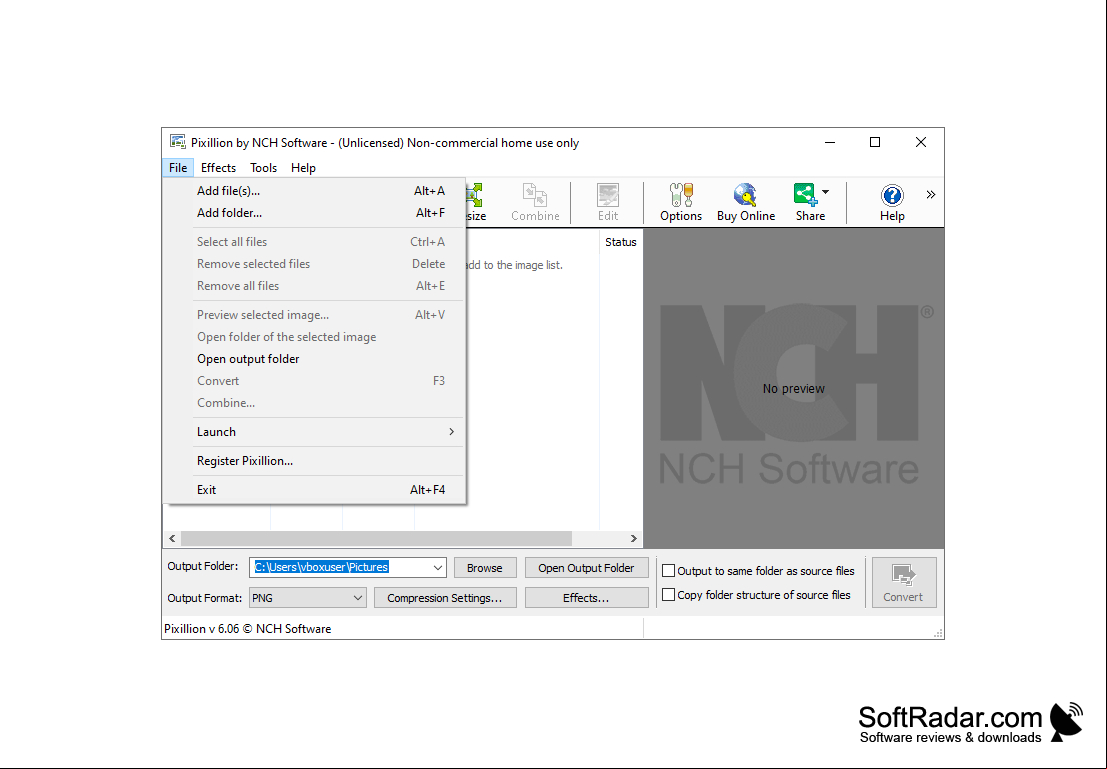This screenshot has height=769, width=1107.
Task: Expand the Output Folder path dropdown
Action: click(438, 567)
